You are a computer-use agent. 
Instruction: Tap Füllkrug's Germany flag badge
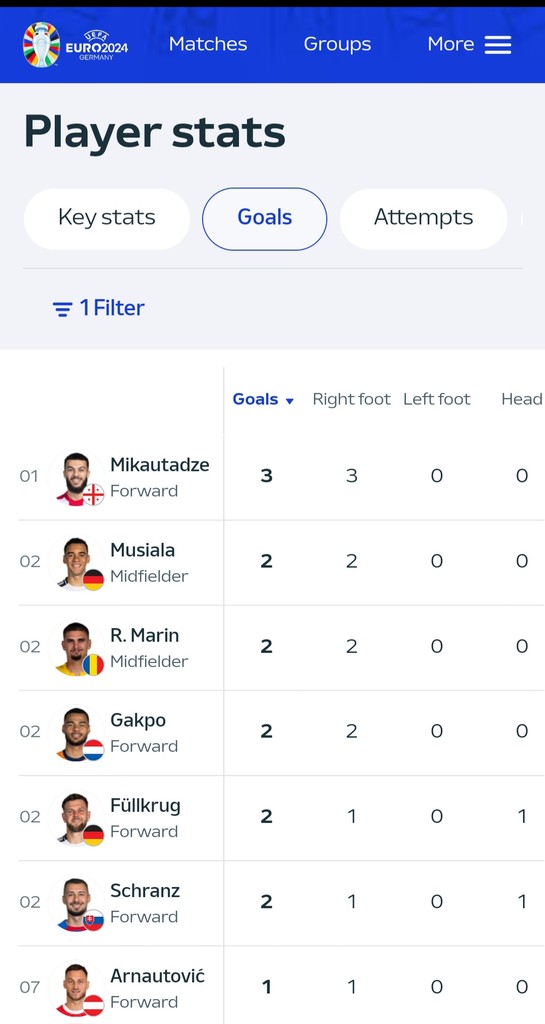pyautogui.click(x=93, y=835)
